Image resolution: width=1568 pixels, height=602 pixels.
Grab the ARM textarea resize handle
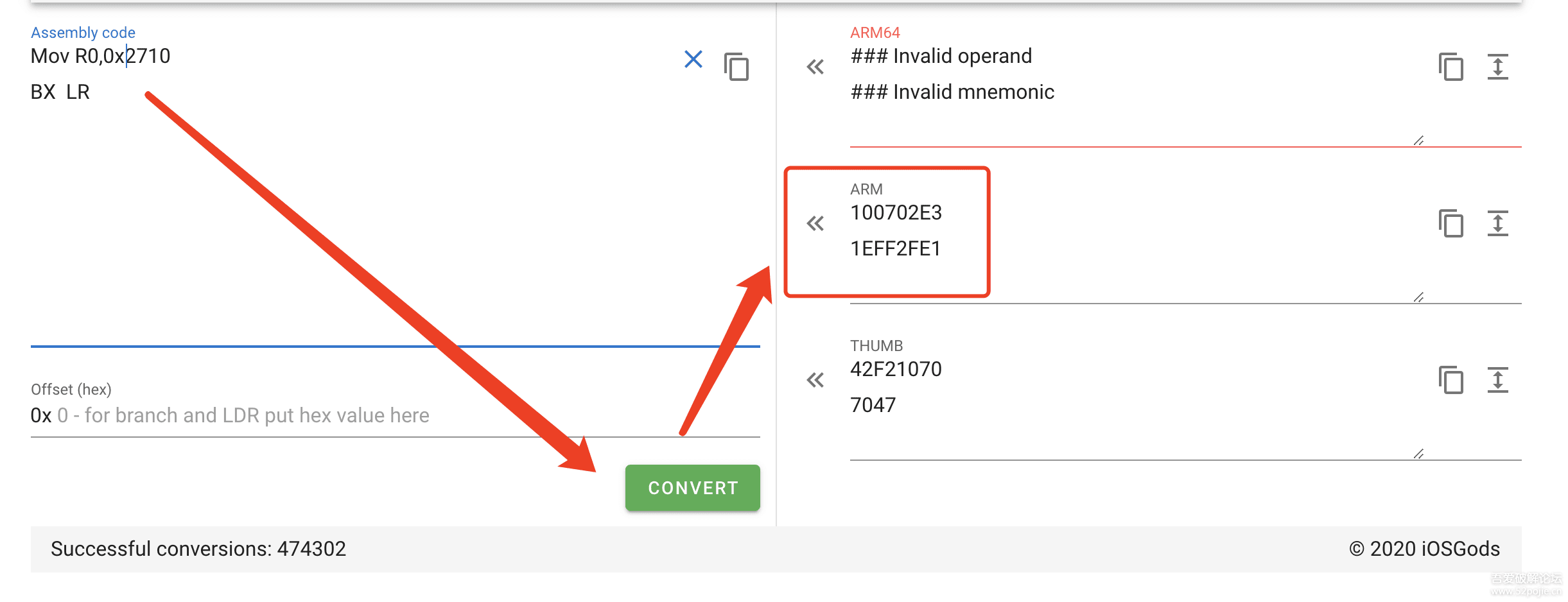1418,297
